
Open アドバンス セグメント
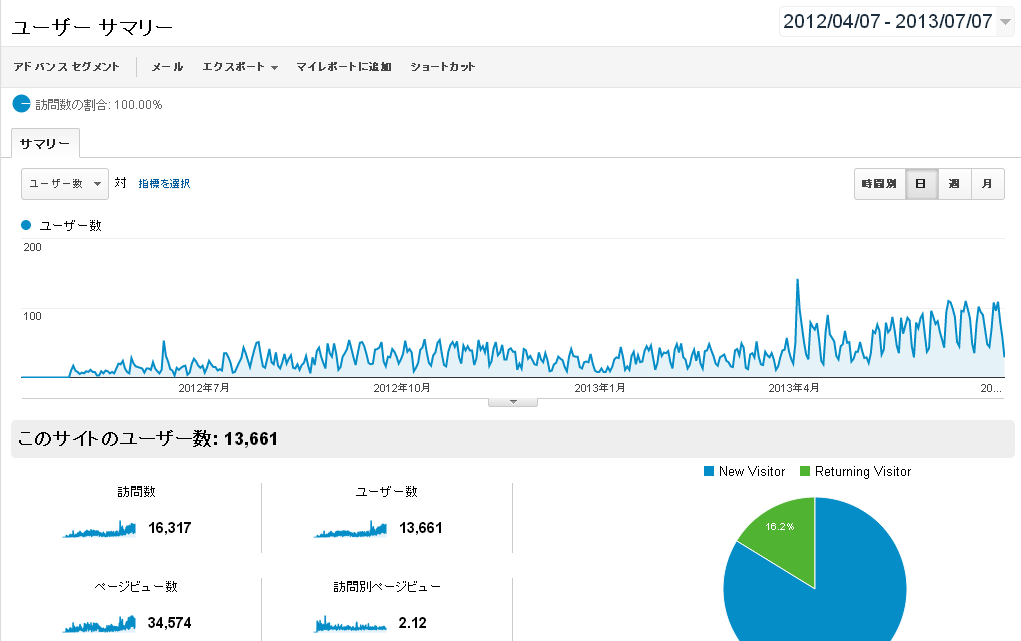tap(66, 66)
